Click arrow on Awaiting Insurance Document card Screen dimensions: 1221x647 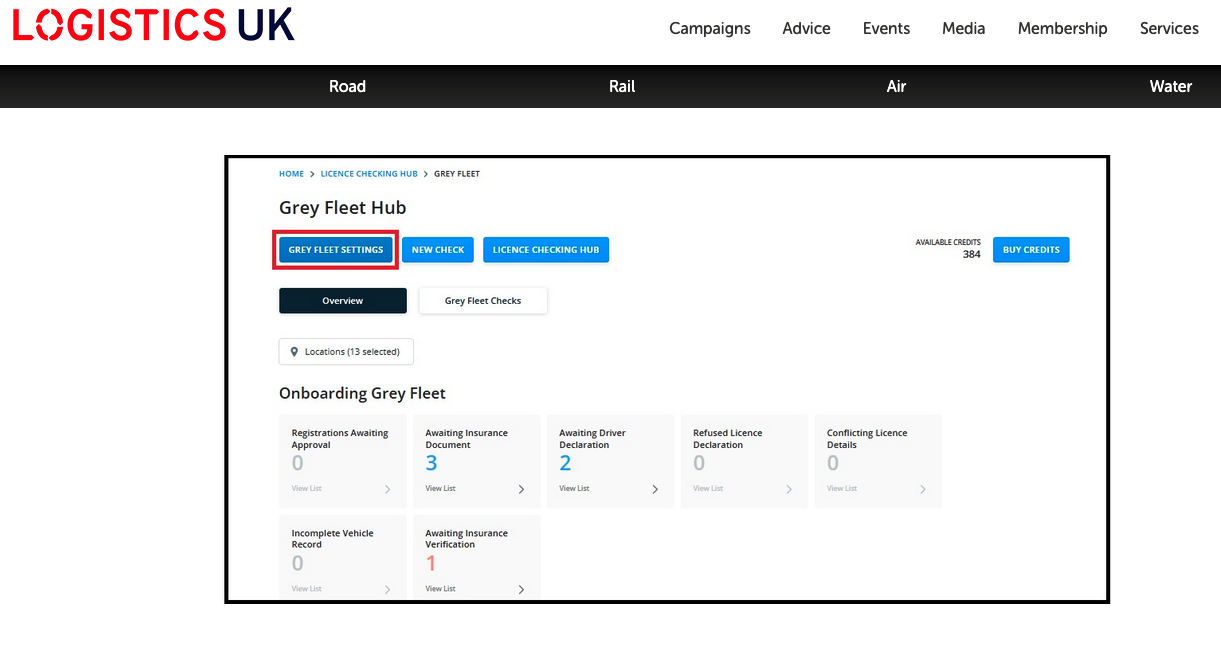coord(521,489)
